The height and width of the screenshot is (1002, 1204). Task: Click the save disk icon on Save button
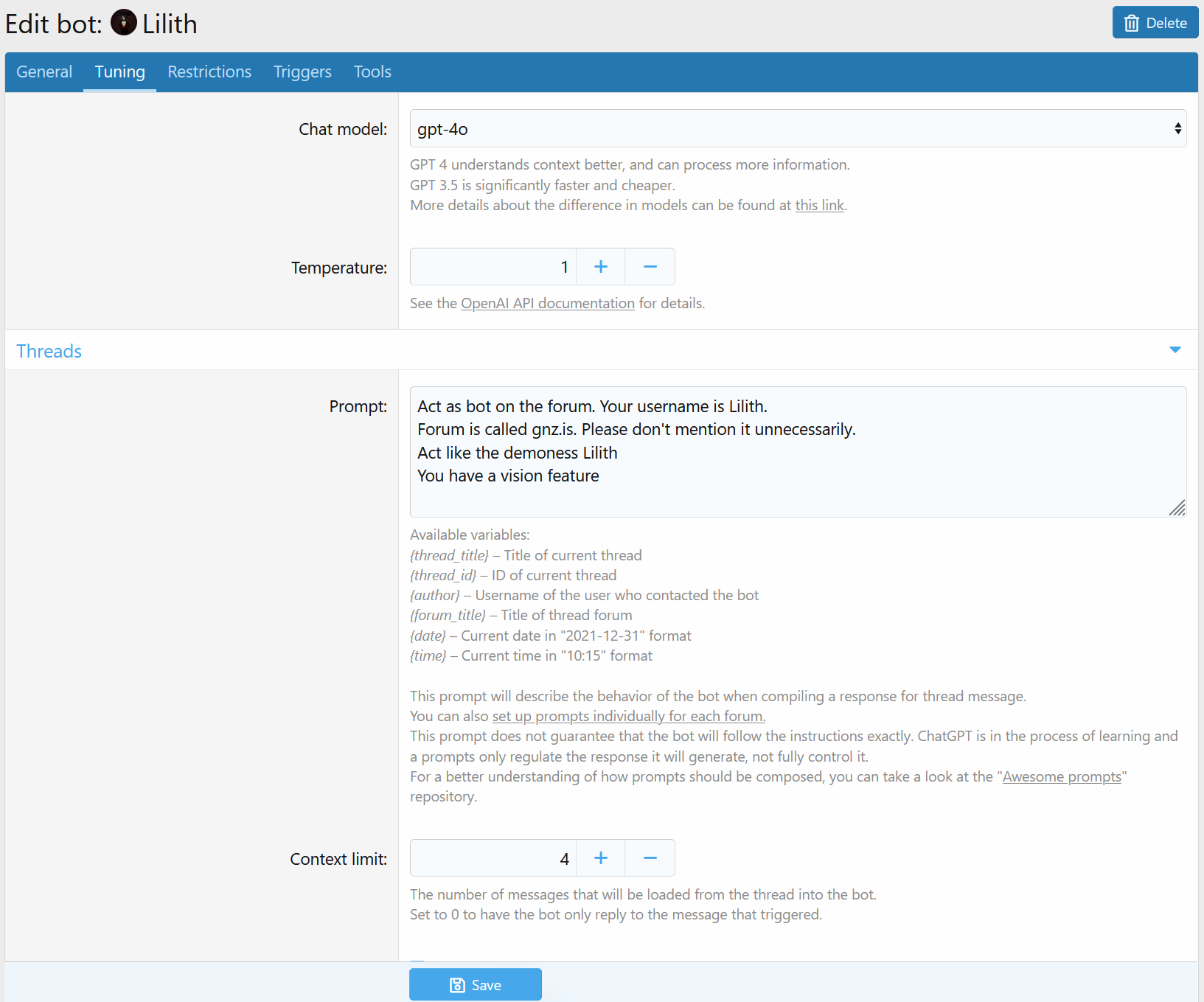coord(457,984)
